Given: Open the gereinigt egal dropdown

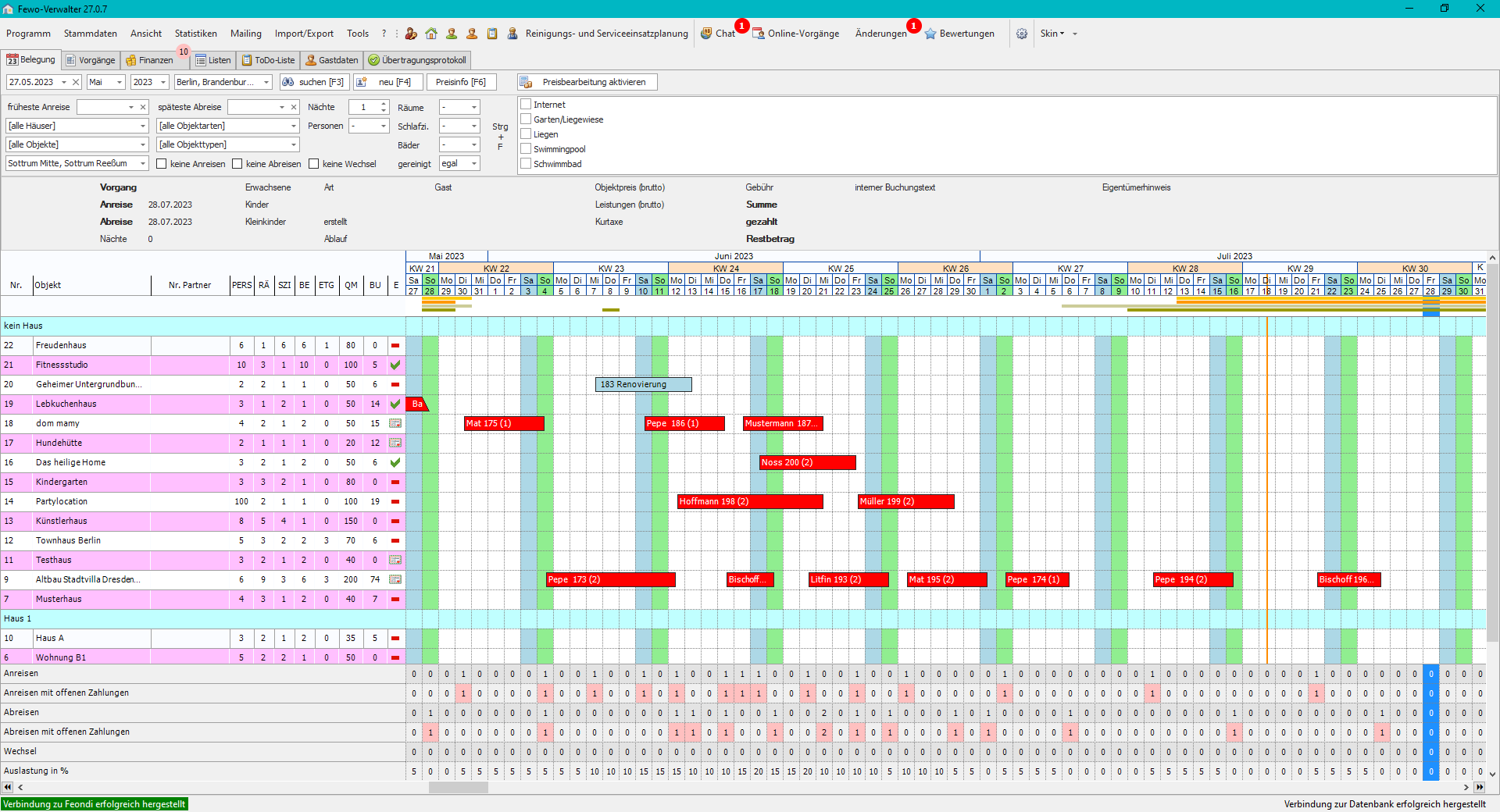Looking at the screenshot, I should 474,163.
